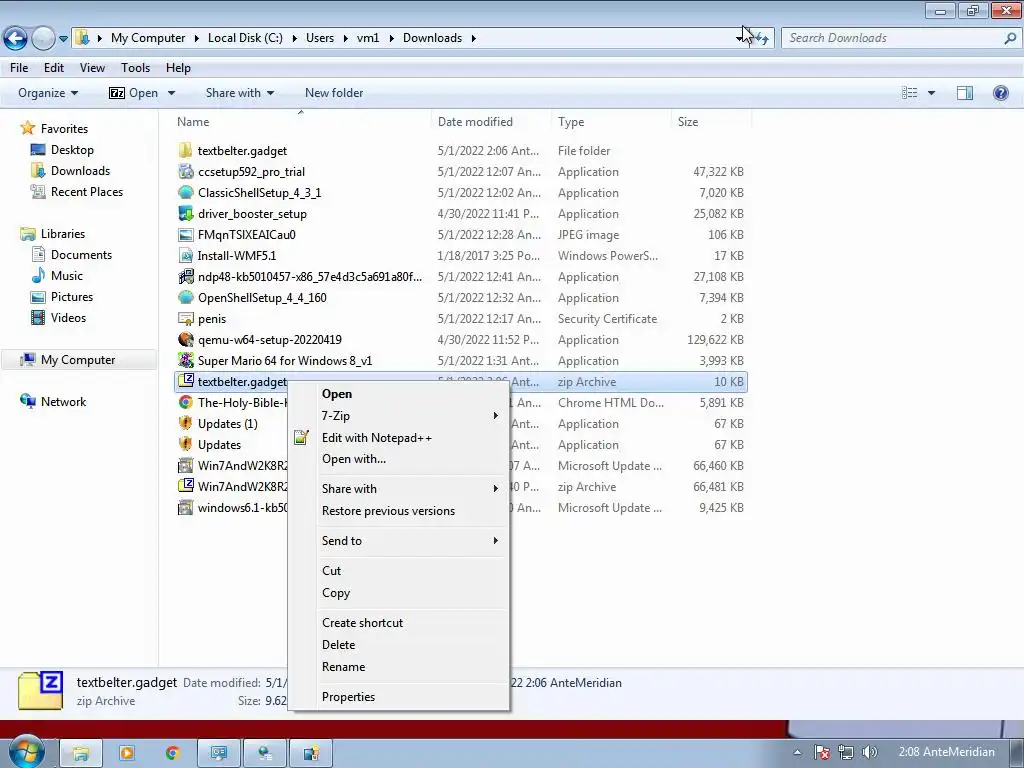Select Install-WMF5.1 script icon
This screenshot has width=1024, height=768.
(185, 255)
